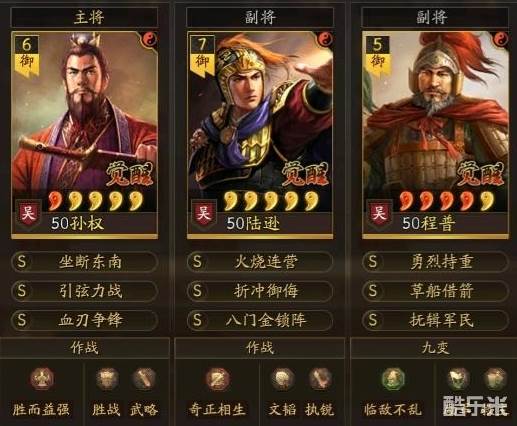Click the 奇正相生 icon
This screenshot has height=426, width=517.
coord(217,379)
